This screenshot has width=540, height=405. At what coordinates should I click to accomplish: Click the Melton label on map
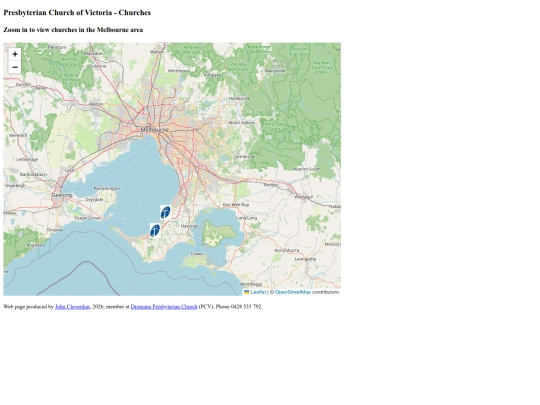pos(96,104)
